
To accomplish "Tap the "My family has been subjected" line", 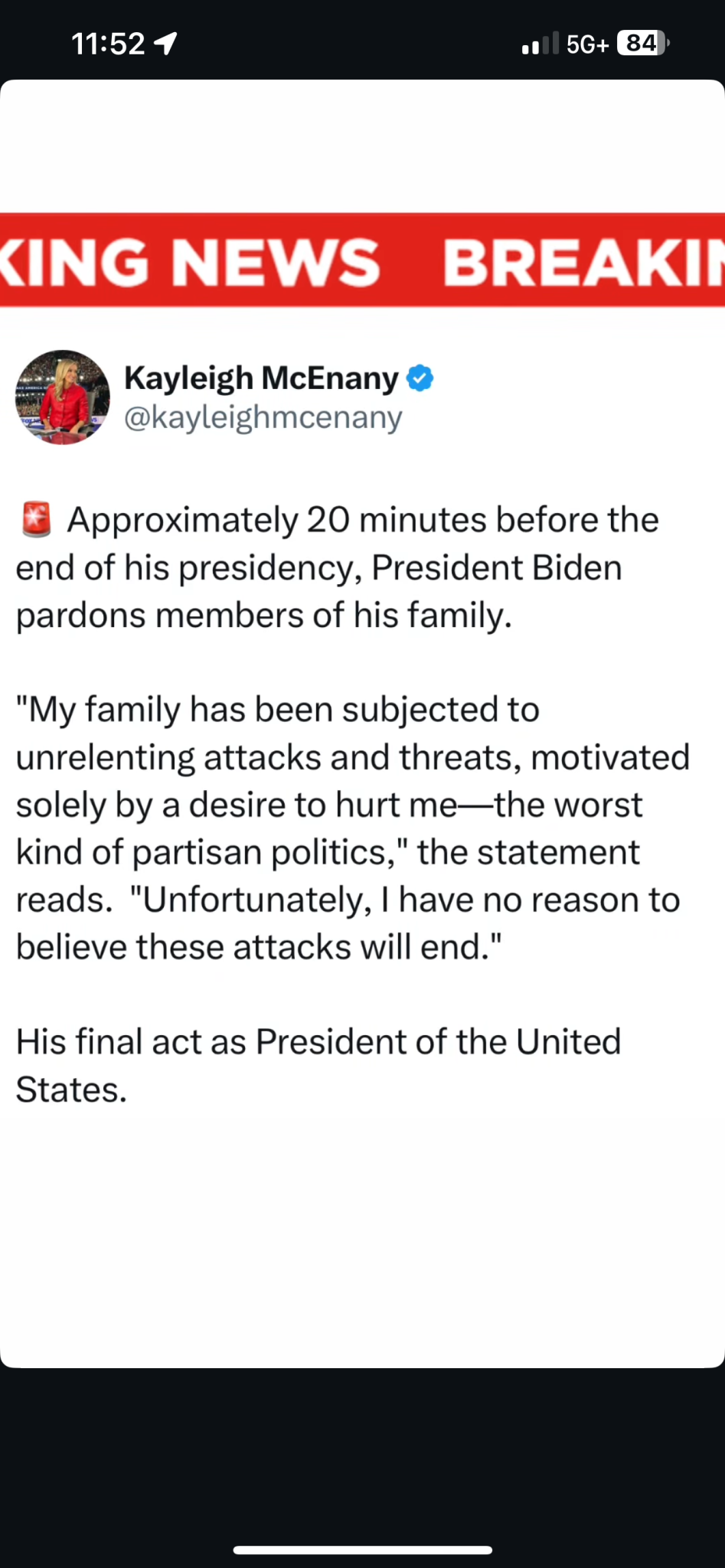I will 277,710.
